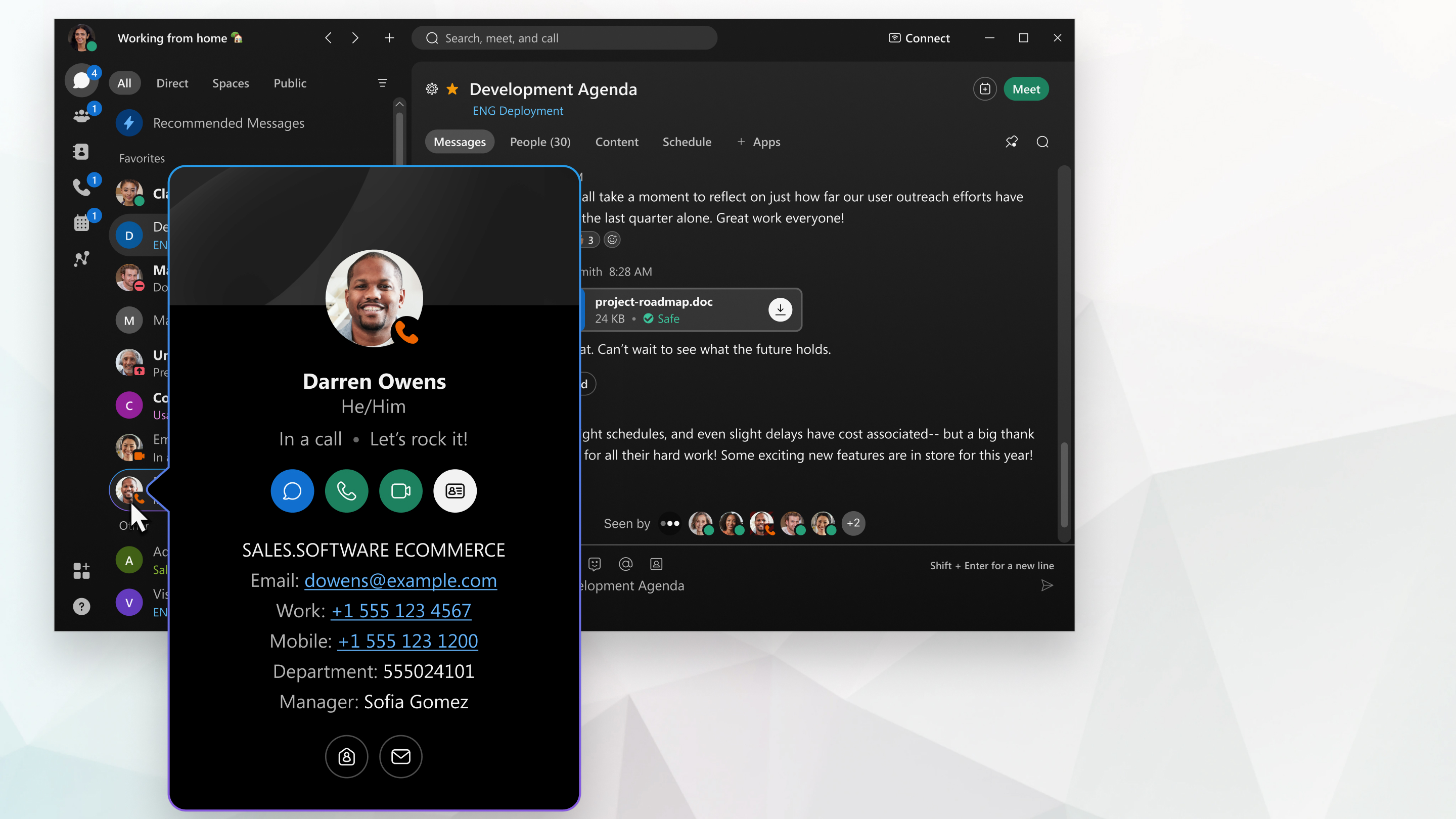Viewport: 1456px width, 819px height.
Task: Expand the ENG Deployment channel link
Action: tap(517, 111)
